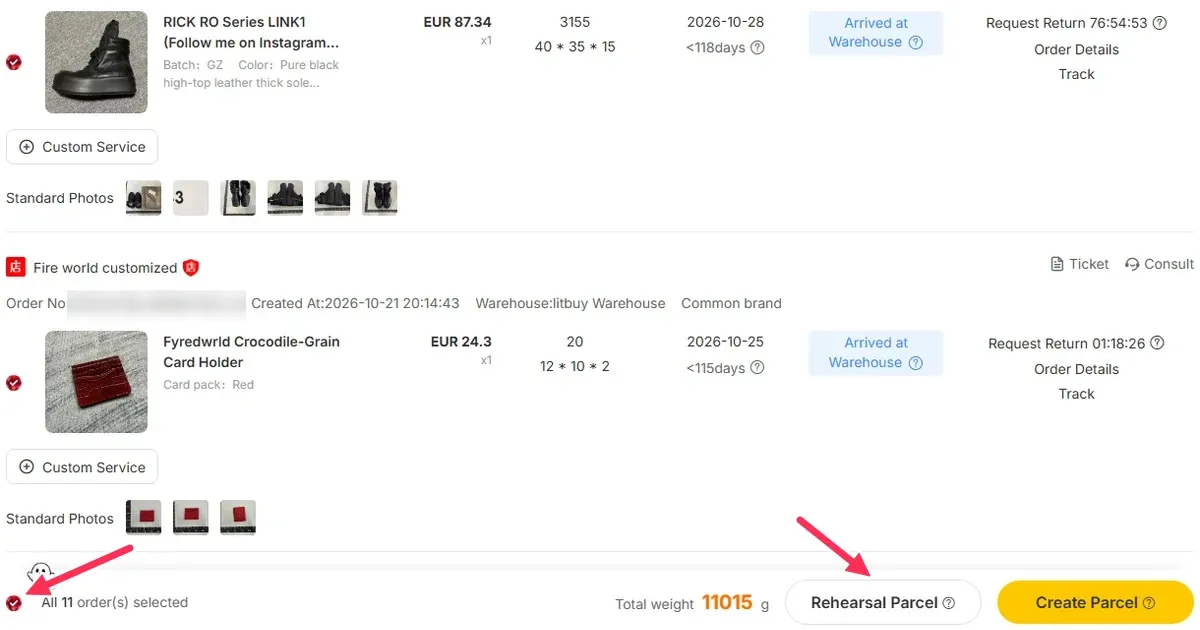This screenshot has height=630, width=1200.
Task: Click Rehearsal Parcel button
Action: [883, 603]
